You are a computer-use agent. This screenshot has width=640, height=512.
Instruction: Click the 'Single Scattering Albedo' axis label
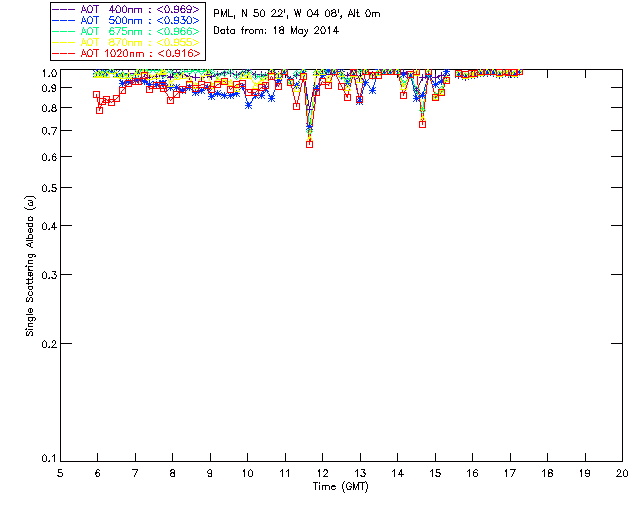[x=30, y=266]
